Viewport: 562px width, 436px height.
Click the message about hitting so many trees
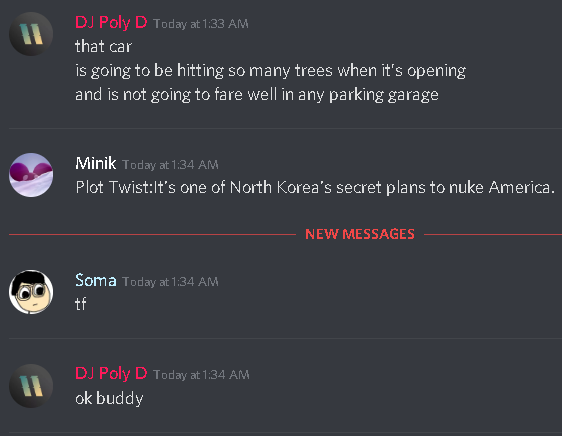pos(271,71)
